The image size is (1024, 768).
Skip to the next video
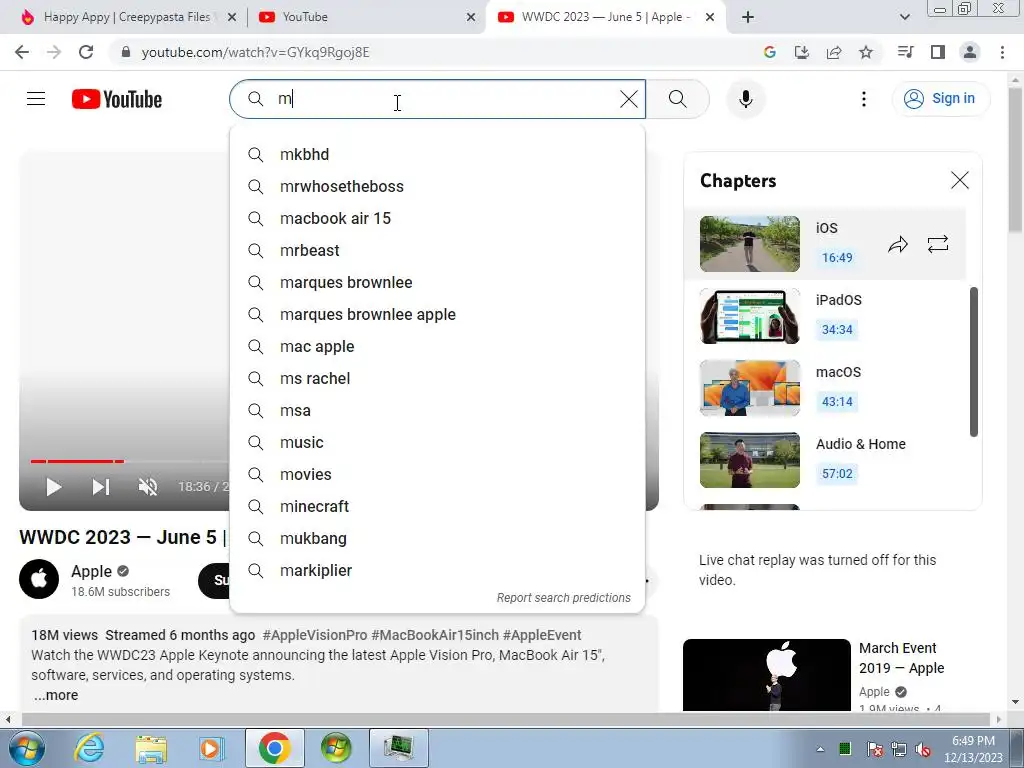101,487
